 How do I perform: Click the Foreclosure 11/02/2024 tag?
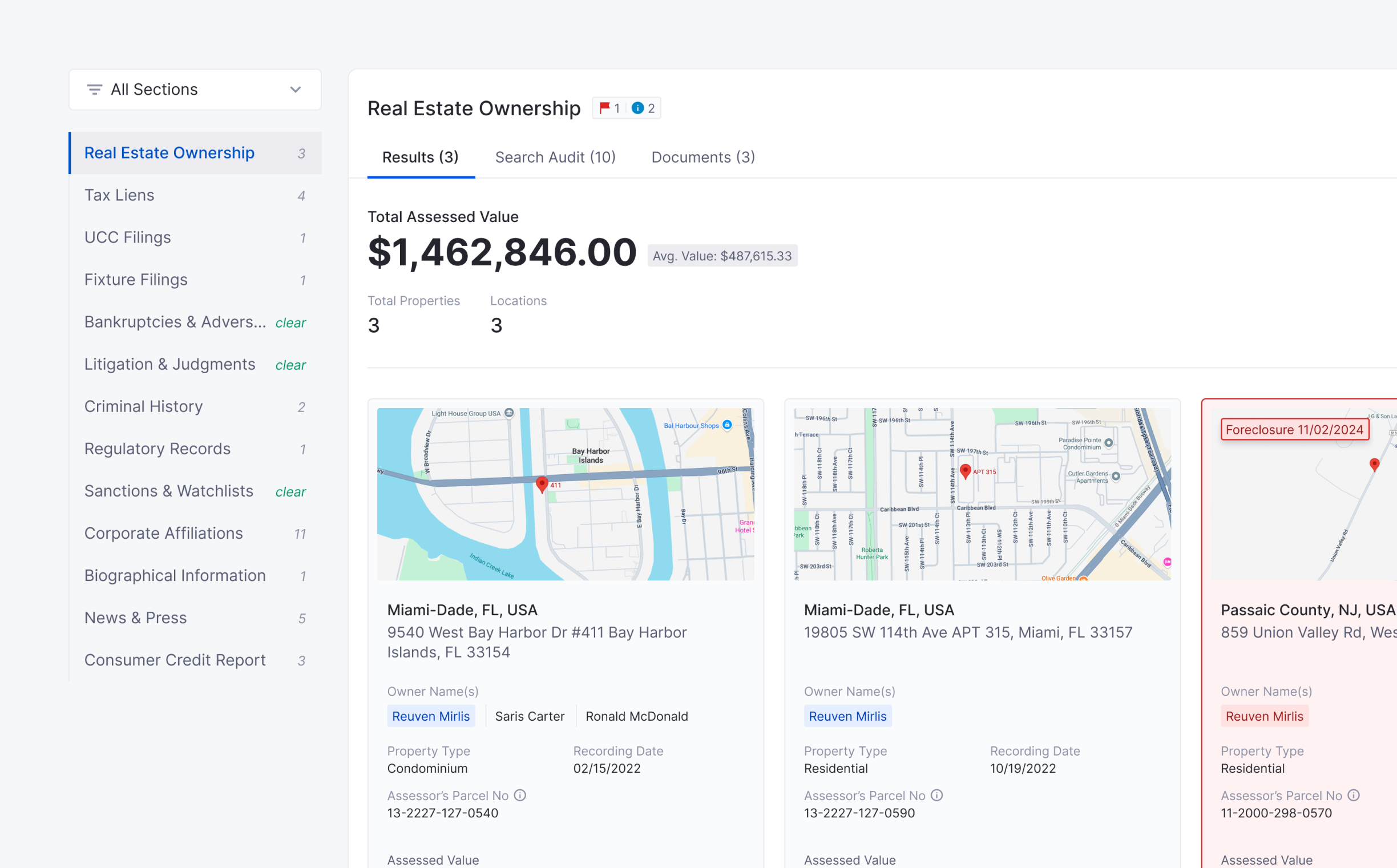click(x=1294, y=429)
